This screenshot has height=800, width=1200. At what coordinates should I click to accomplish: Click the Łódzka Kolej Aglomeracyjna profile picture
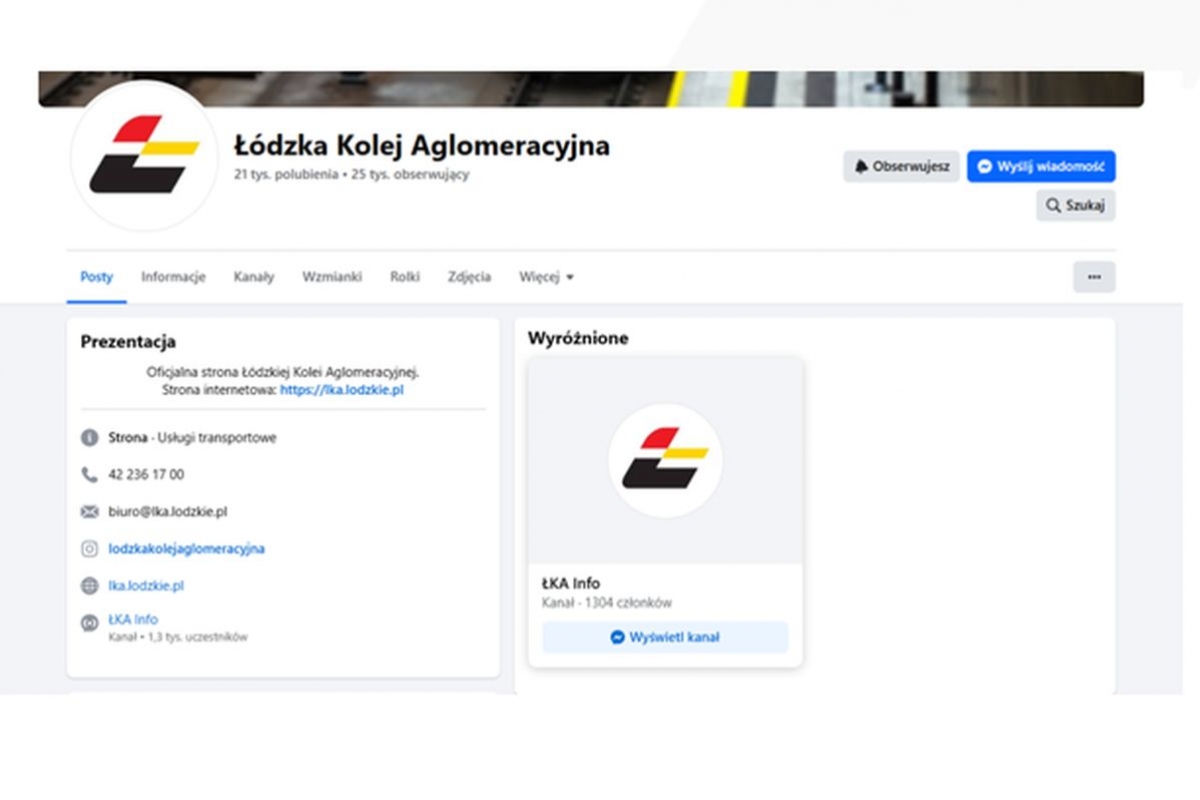(144, 155)
